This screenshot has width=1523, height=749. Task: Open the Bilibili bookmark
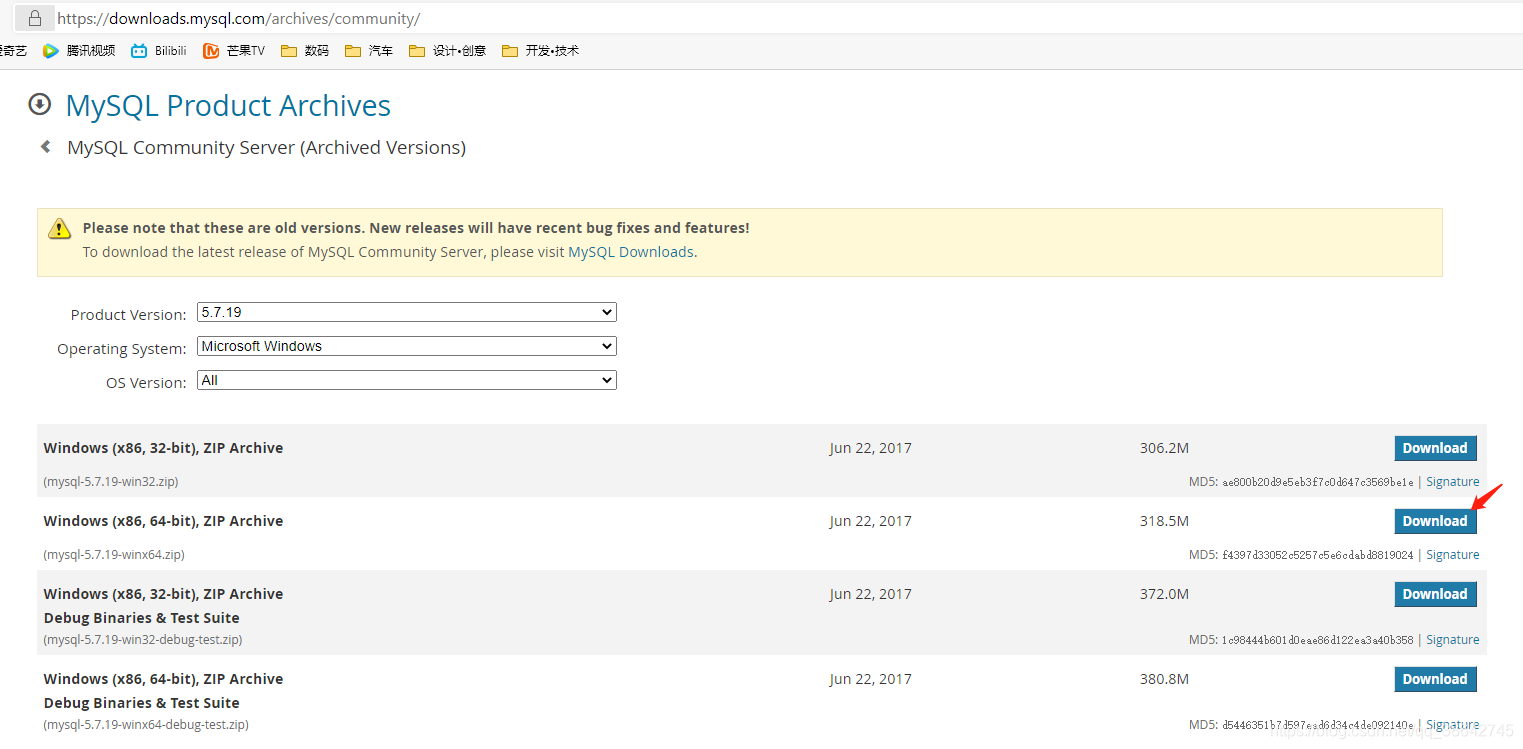(x=159, y=50)
